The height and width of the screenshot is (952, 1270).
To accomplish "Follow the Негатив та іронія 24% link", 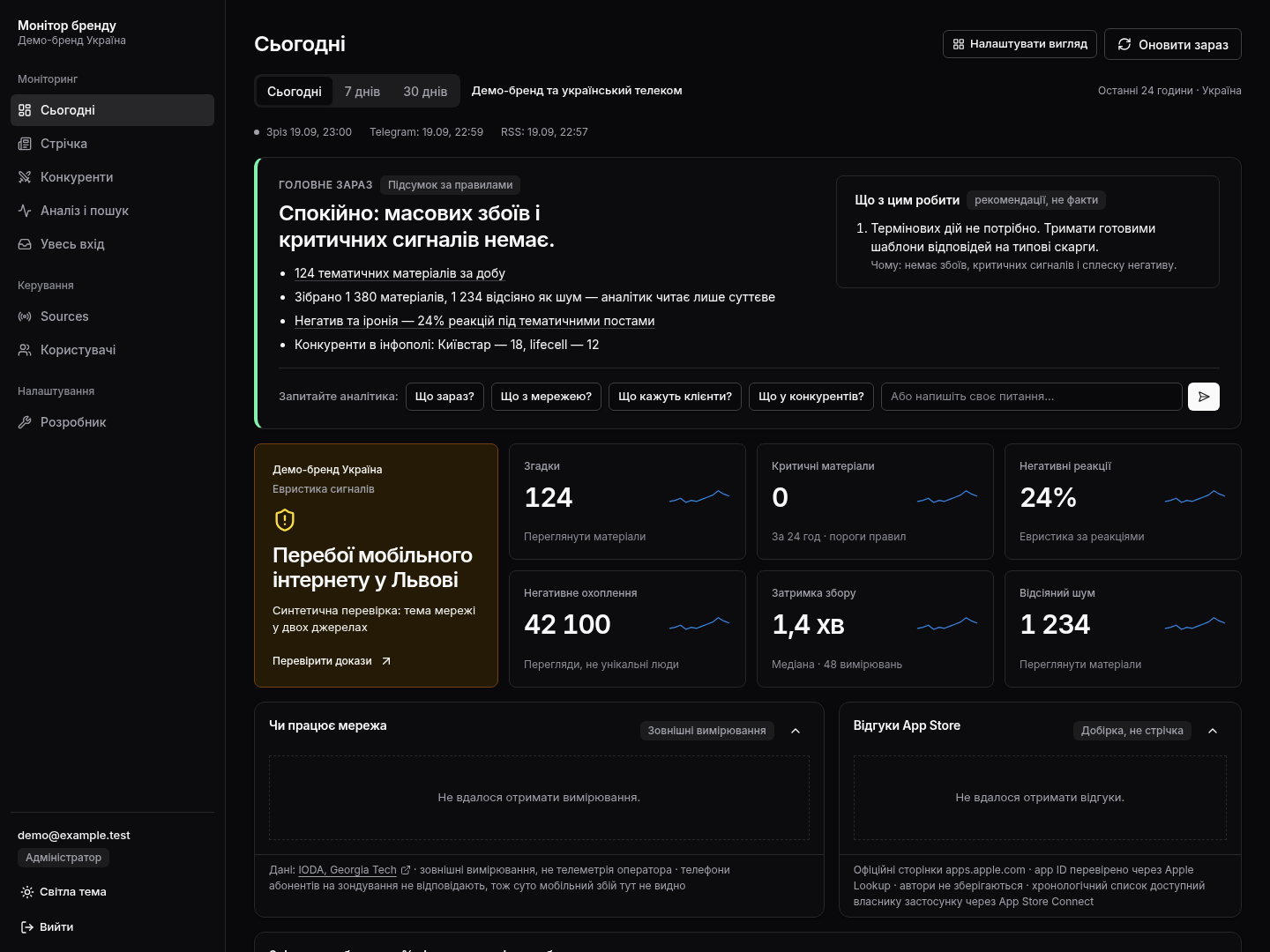I will tap(474, 321).
